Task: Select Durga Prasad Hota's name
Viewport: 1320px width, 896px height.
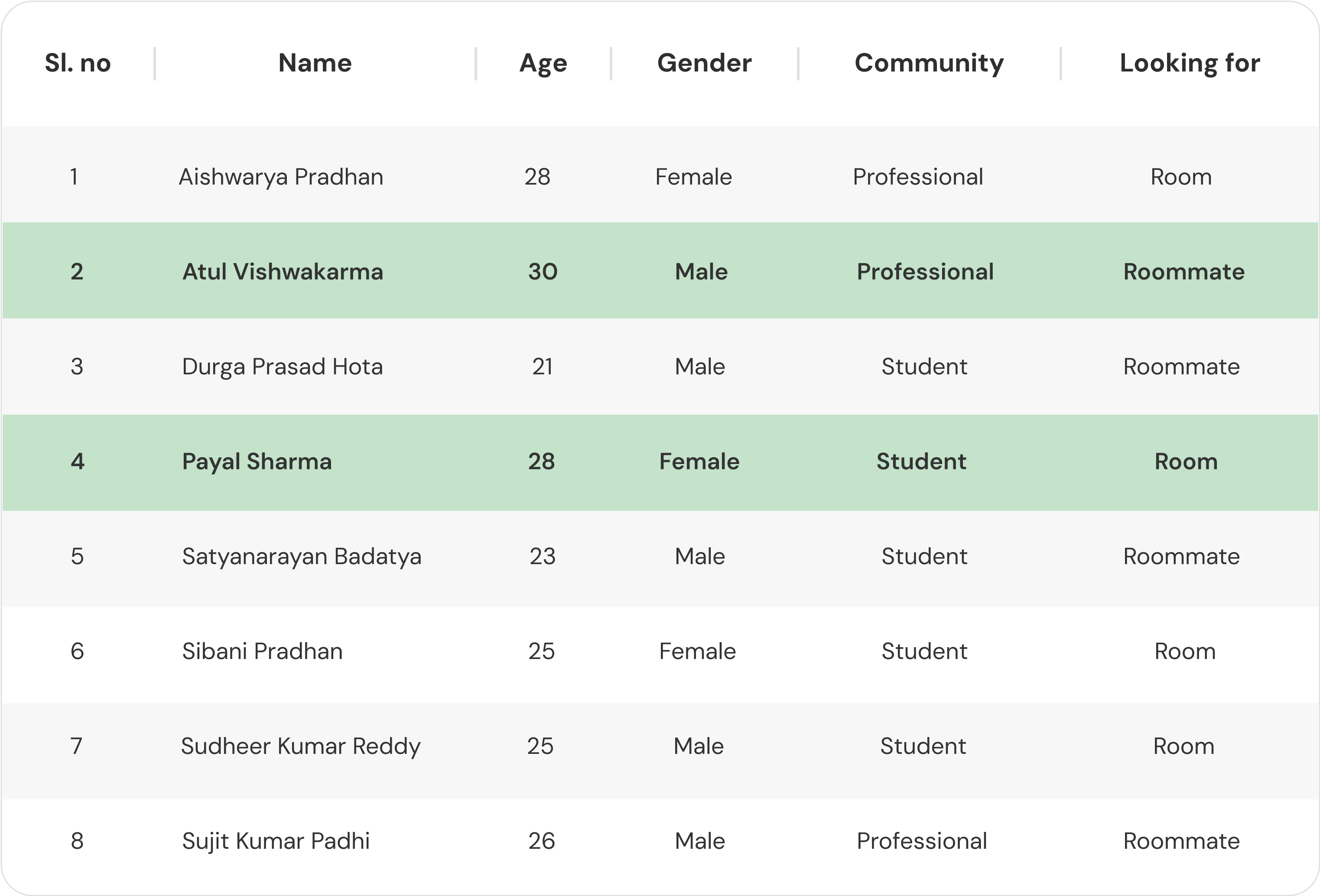Action: click(x=282, y=367)
